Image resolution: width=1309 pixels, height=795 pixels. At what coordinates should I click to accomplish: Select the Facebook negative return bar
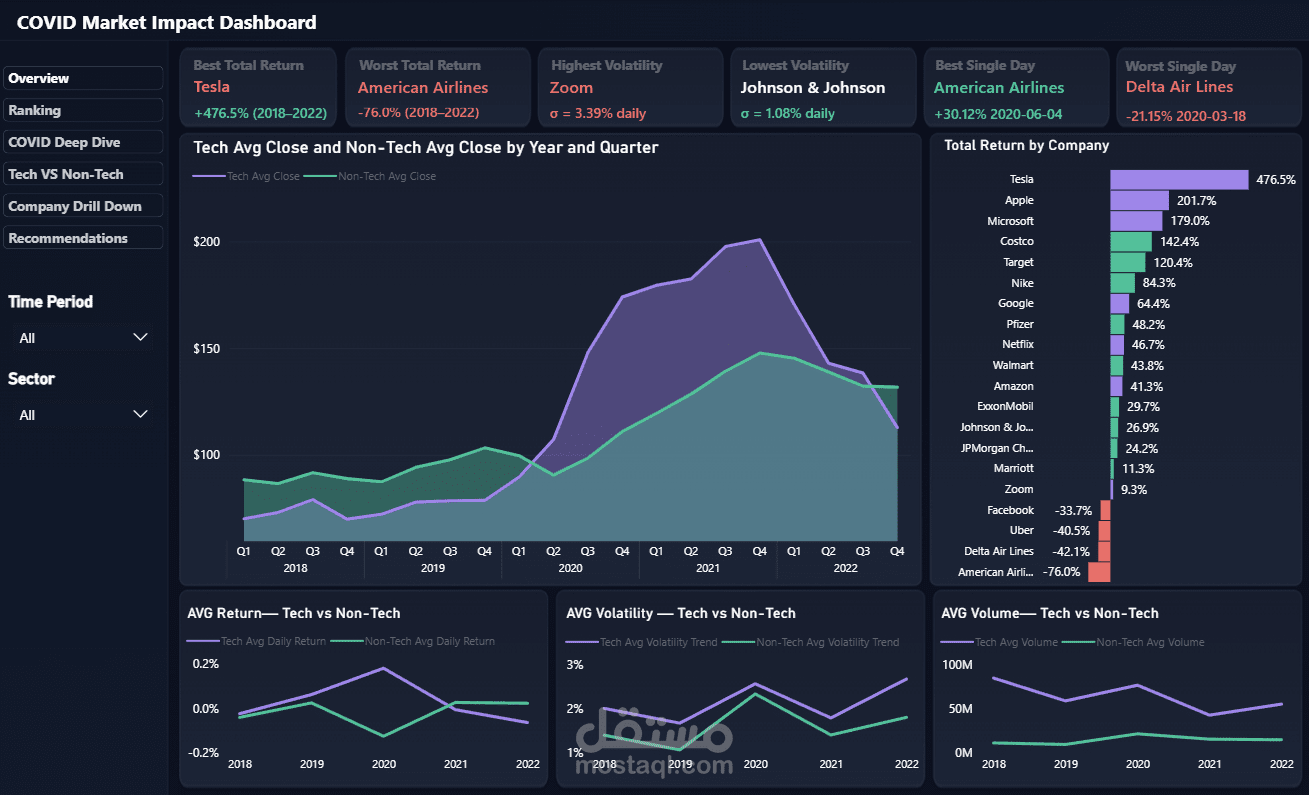coord(1105,510)
